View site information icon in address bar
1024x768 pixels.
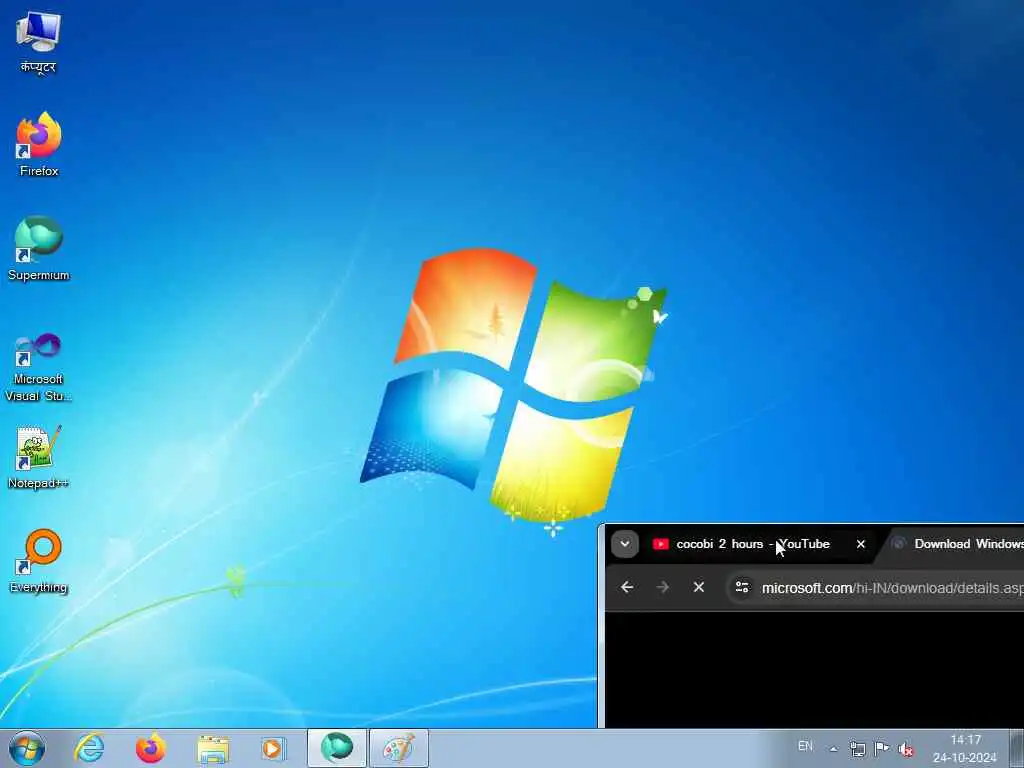pyautogui.click(x=742, y=587)
